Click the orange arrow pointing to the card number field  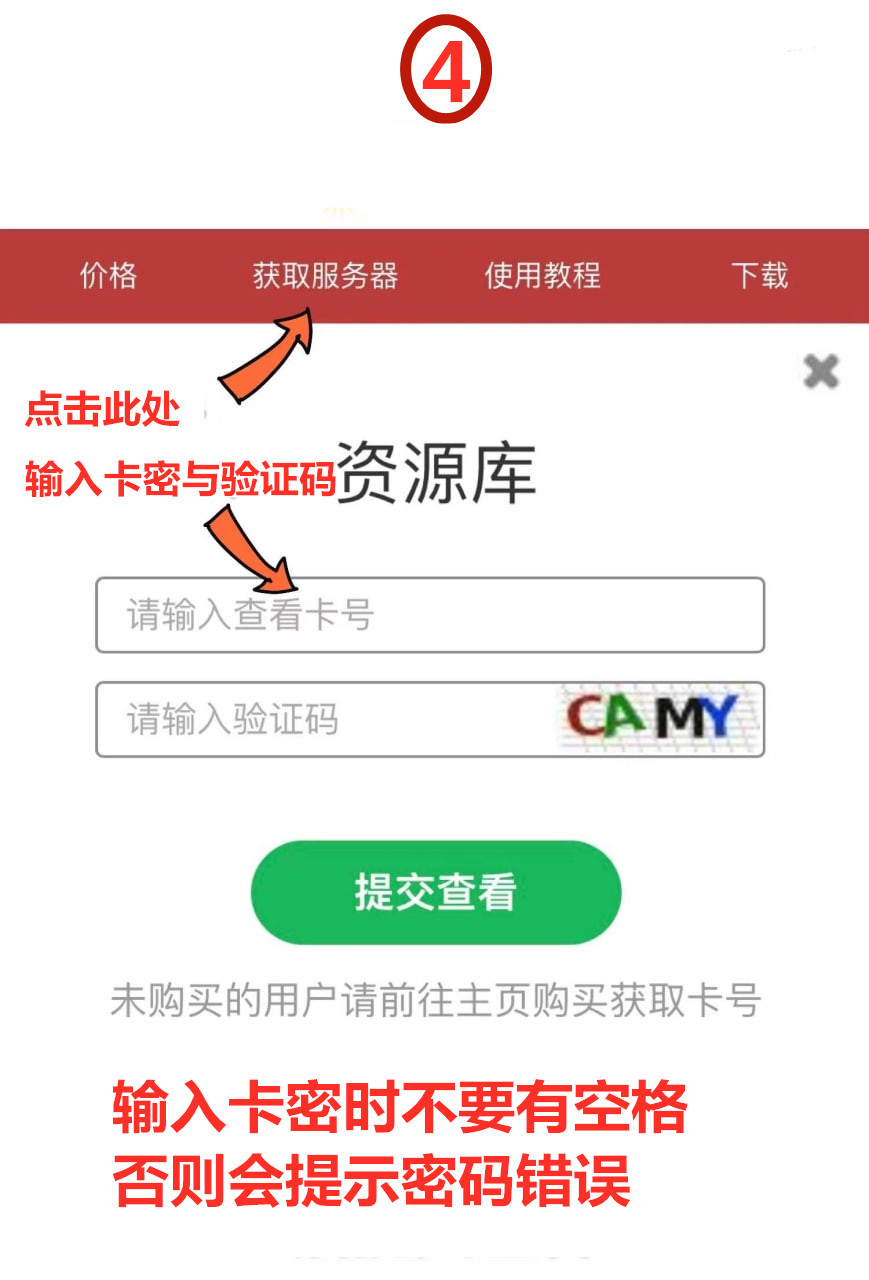pos(252,552)
